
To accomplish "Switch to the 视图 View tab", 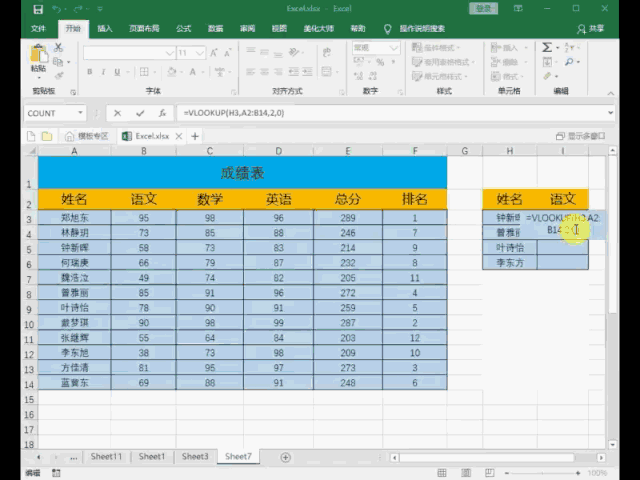I will (x=280, y=29).
